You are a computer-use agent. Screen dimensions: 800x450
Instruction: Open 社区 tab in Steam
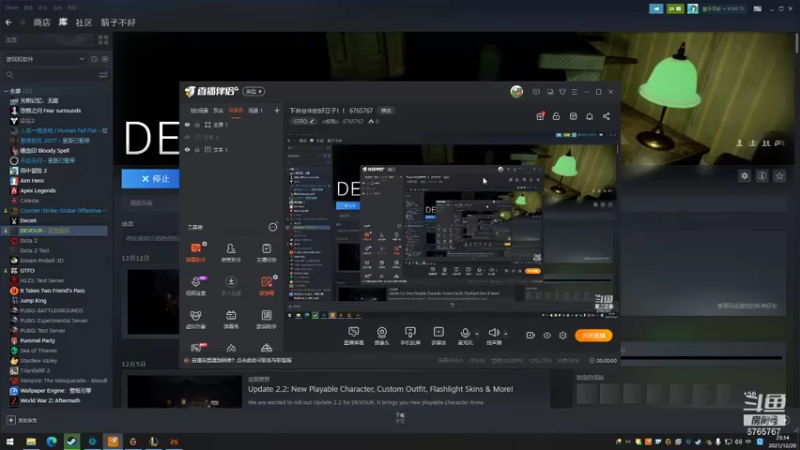[84, 22]
